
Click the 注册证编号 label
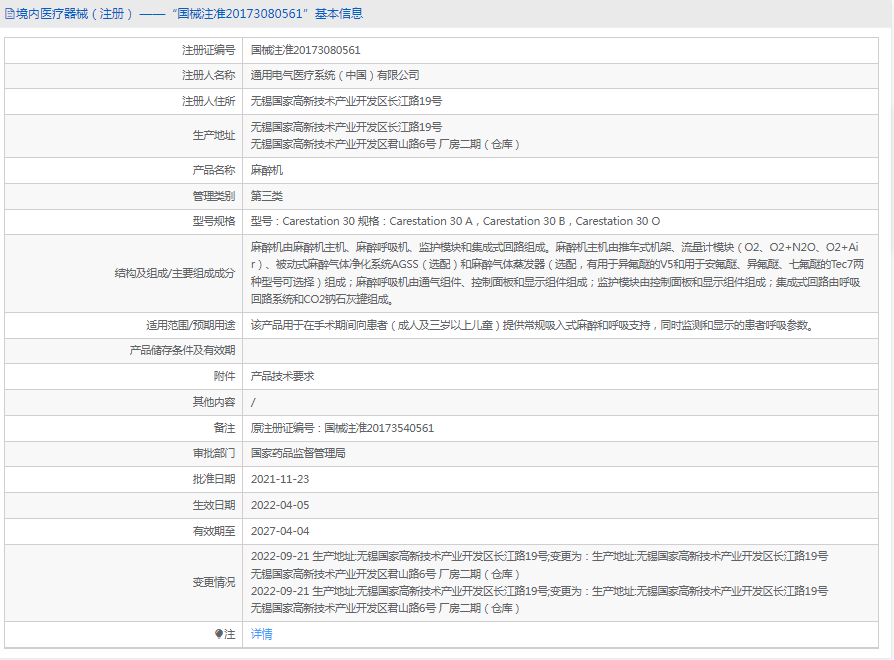(209, 50)
